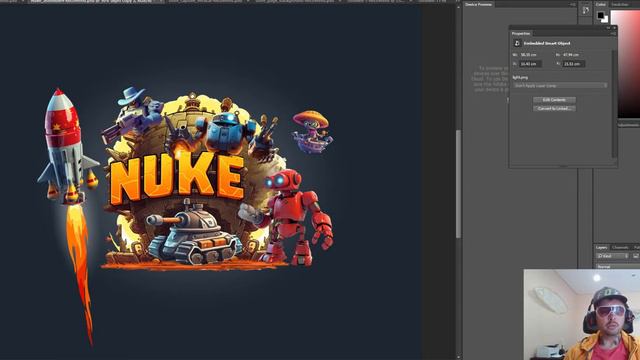Switch to the Adjustments panel tab
Image resolution: width=640 pixels, height=360 pixels.
click(628, 125)
